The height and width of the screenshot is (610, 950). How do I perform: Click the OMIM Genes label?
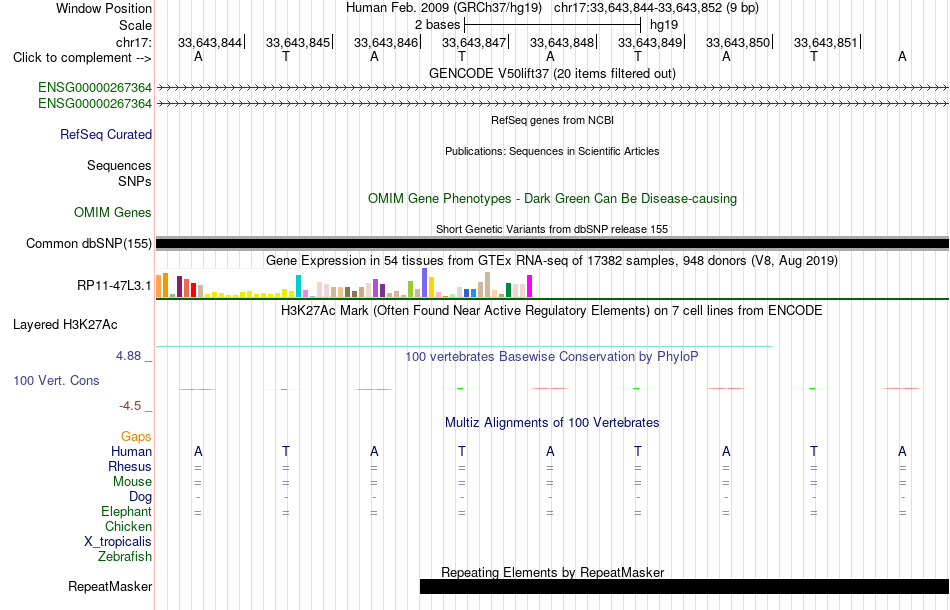[x=113, y=213]
